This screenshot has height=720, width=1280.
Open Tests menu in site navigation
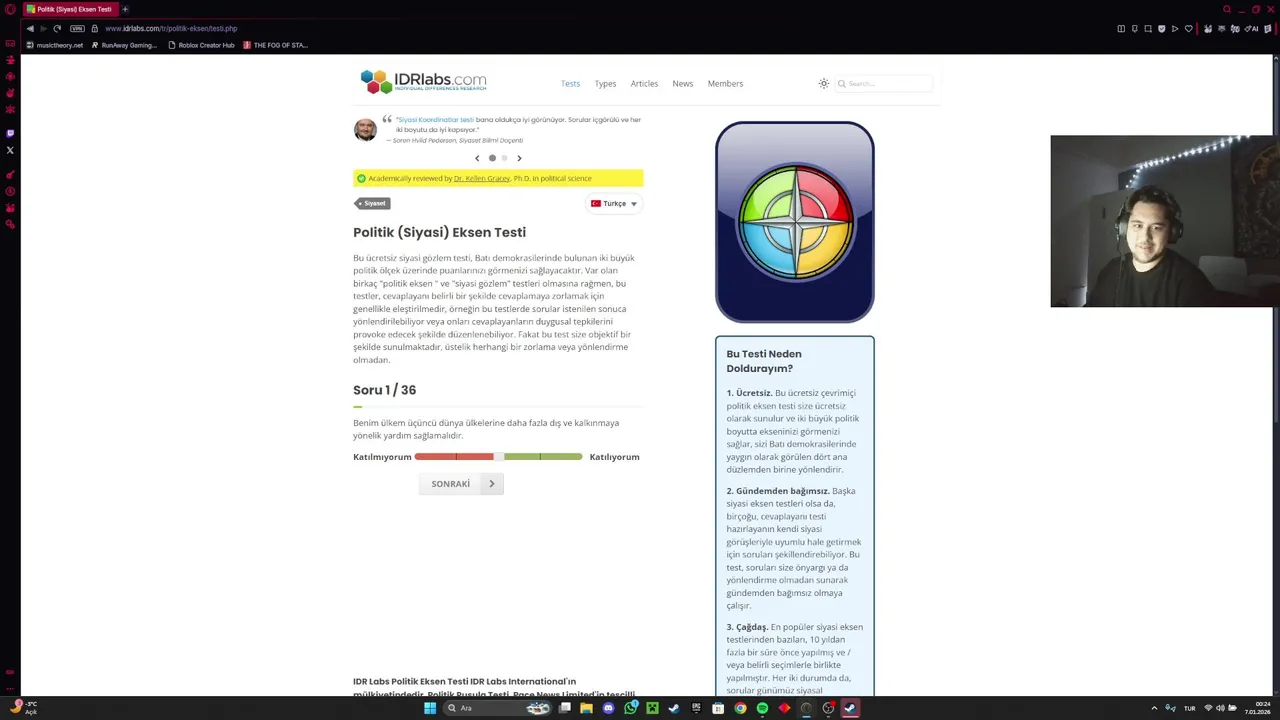point(570,84)
